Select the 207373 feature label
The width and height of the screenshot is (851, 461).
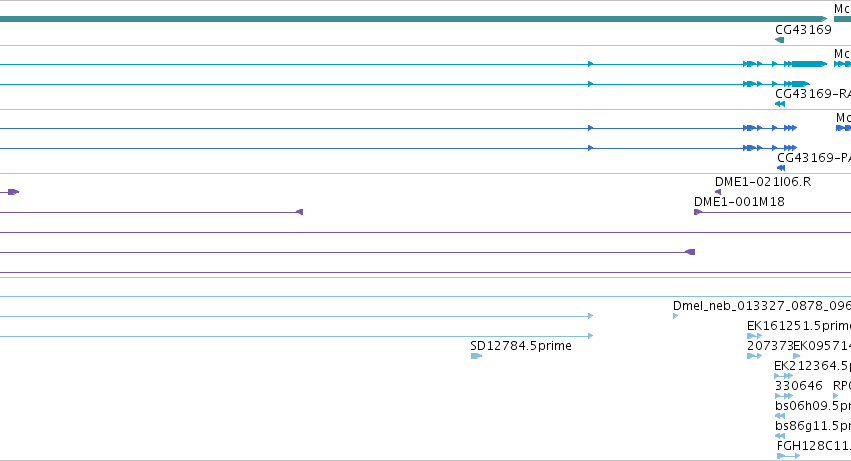pyautogui.click(x=770, y=346)
